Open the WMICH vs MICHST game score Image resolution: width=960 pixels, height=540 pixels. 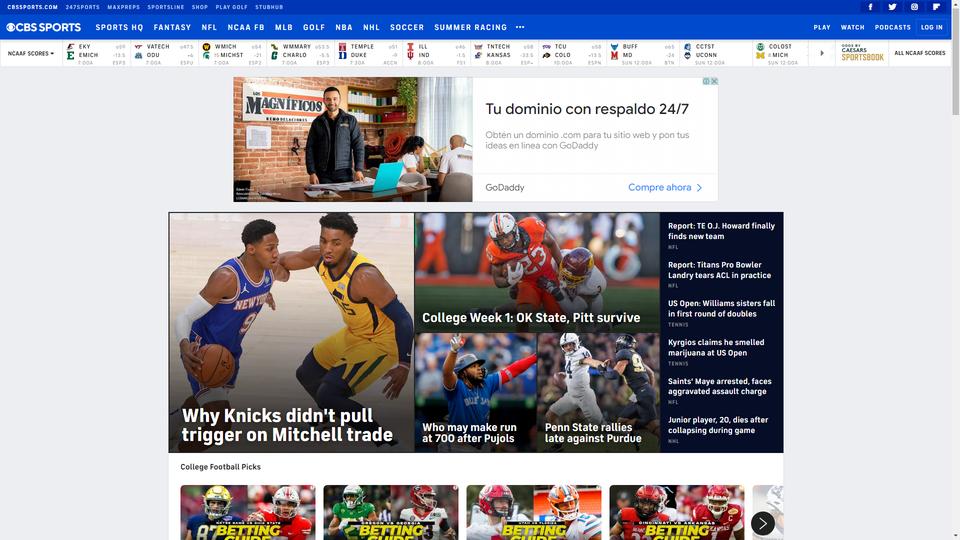point(232,54)
